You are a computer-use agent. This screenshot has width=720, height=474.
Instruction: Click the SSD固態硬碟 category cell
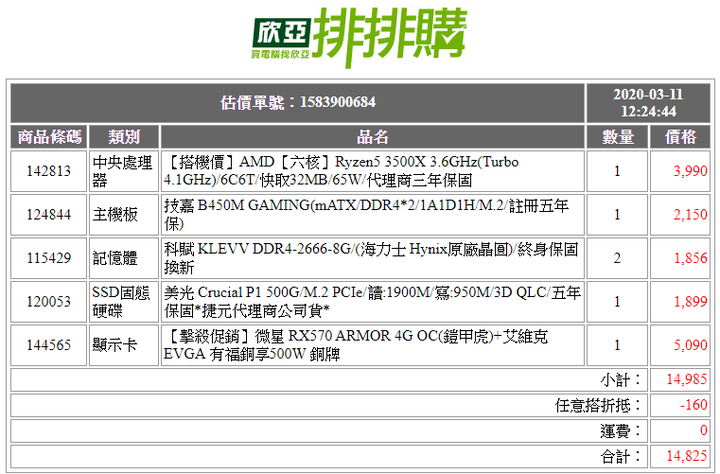pyautogui.click(x=124, y=301)
